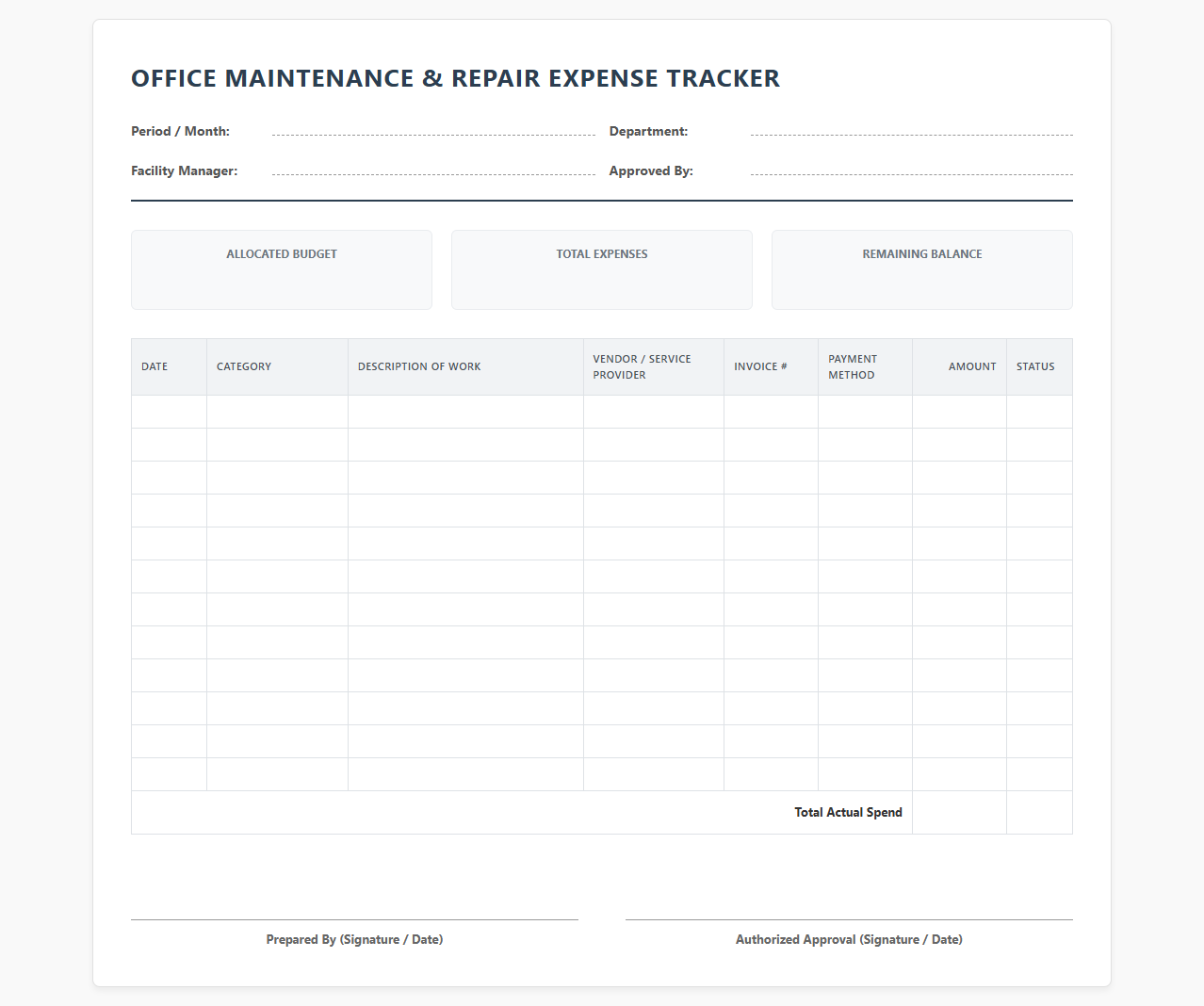This screenshot has width=1204, height=1006.
Task: Select the Remaining Balance box
Action: 922,269
